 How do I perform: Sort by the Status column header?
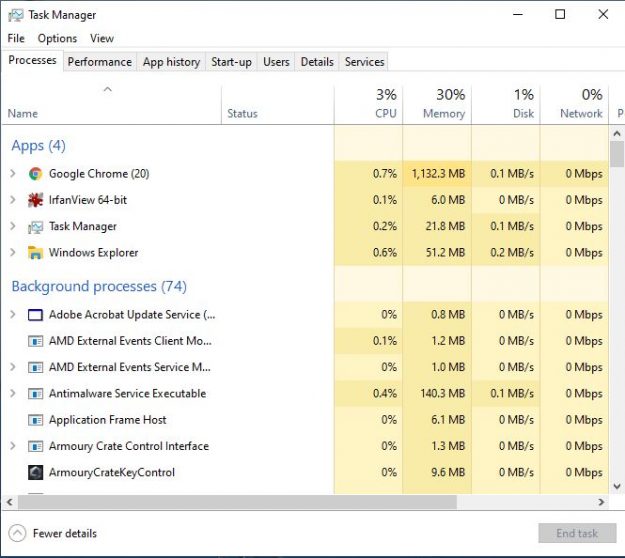click(277, 105)
